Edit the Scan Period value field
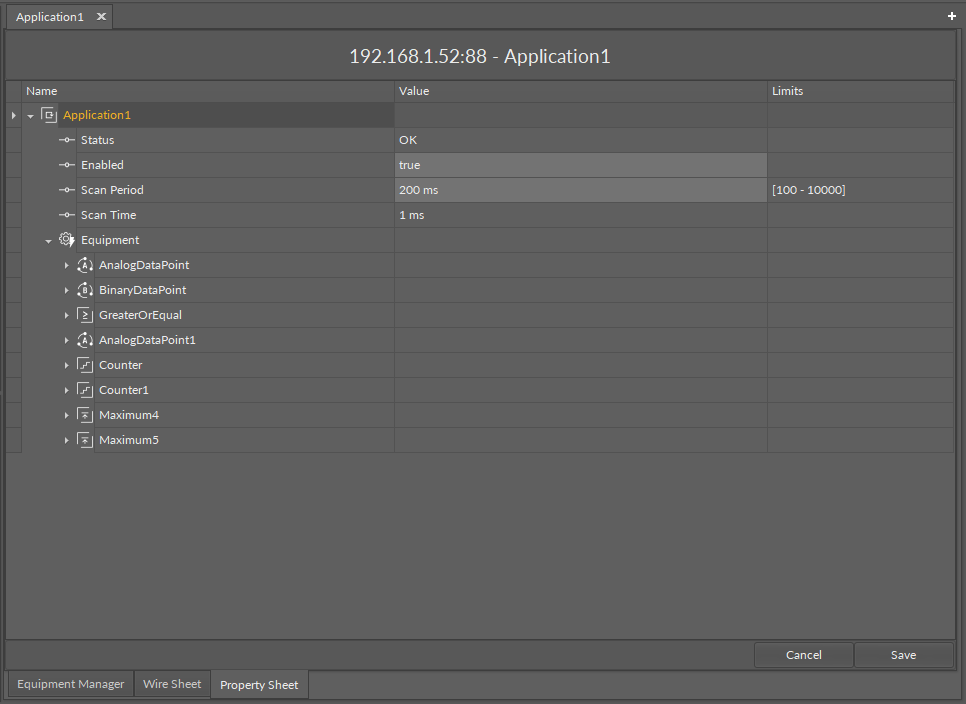Viewport: 966px width, 704px height. (580, 190)
